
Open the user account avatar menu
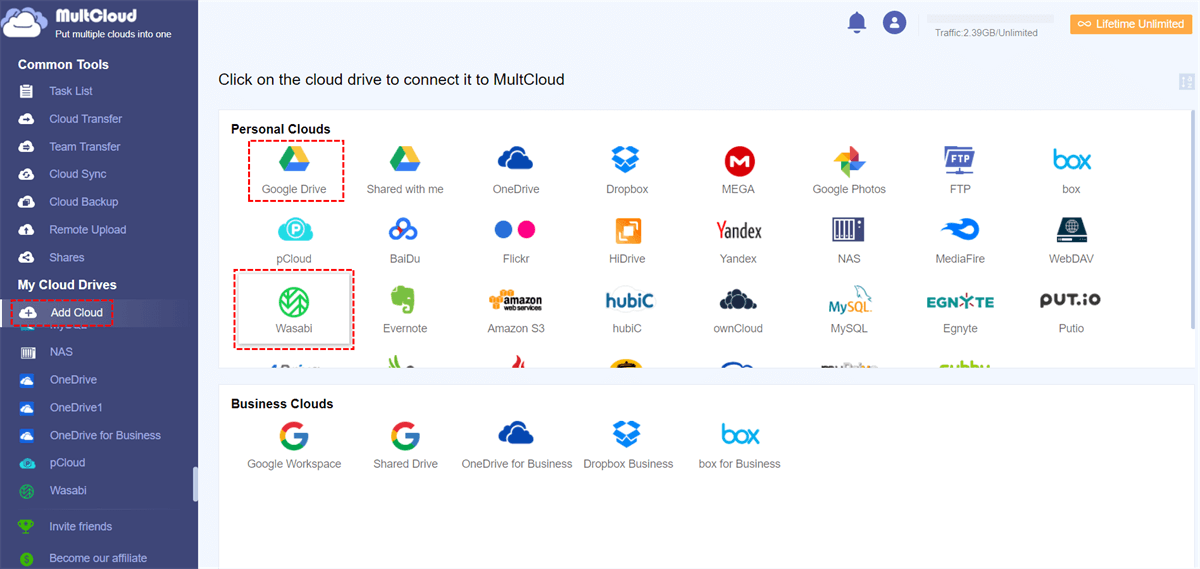point(894,22)
